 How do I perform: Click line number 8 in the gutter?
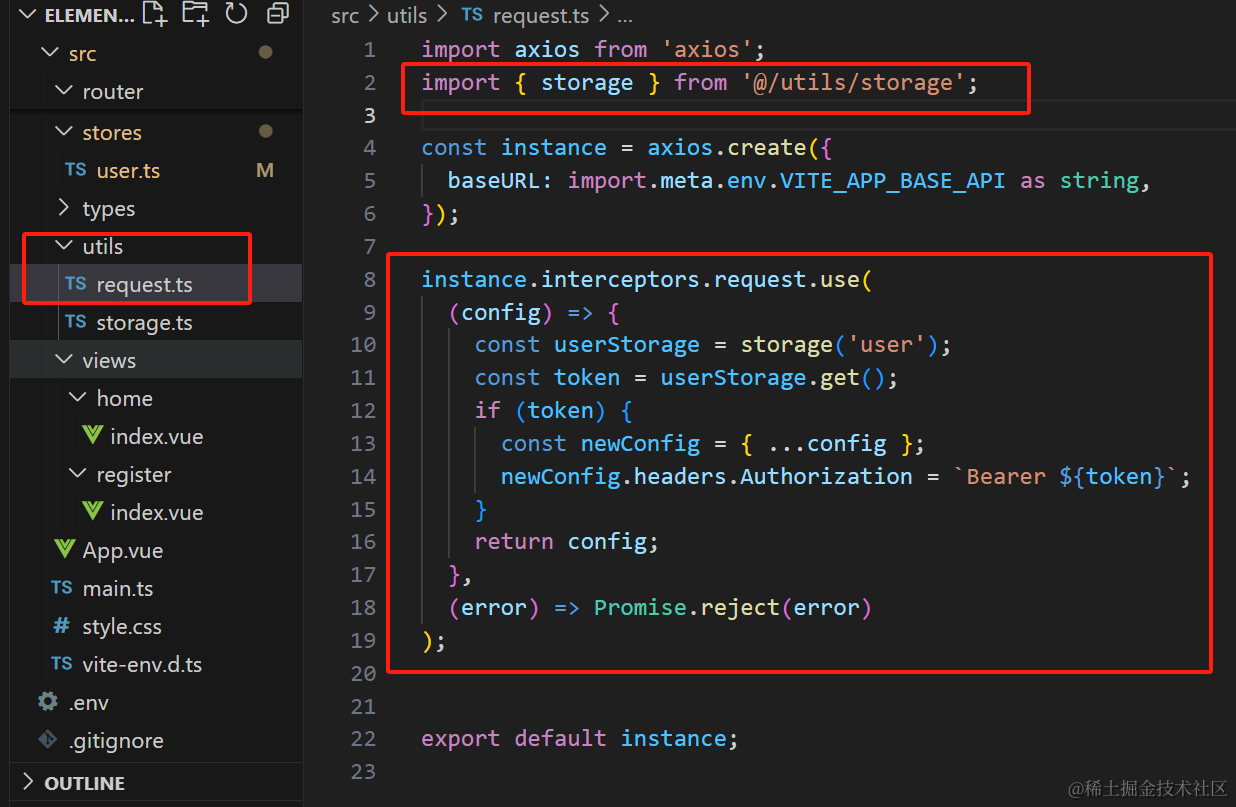(x=370, y=279)
